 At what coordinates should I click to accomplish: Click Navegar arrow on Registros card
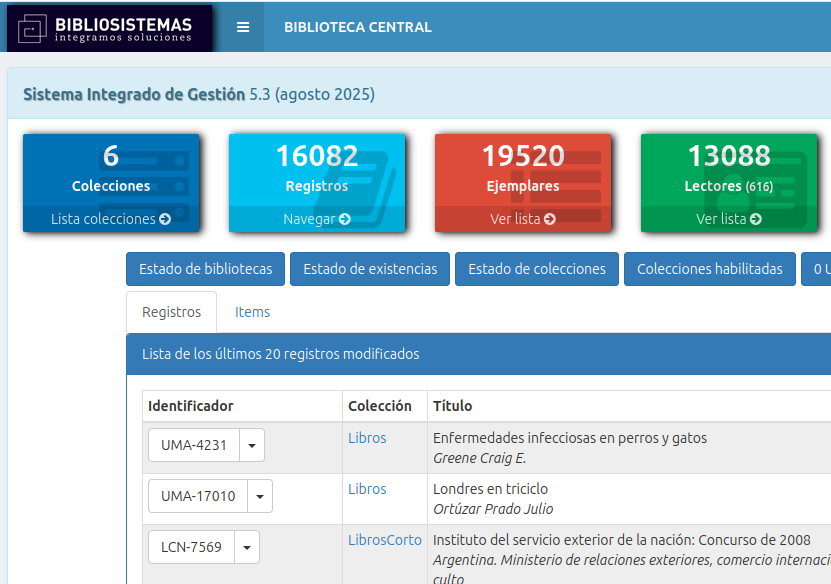[x=317, y=219]
